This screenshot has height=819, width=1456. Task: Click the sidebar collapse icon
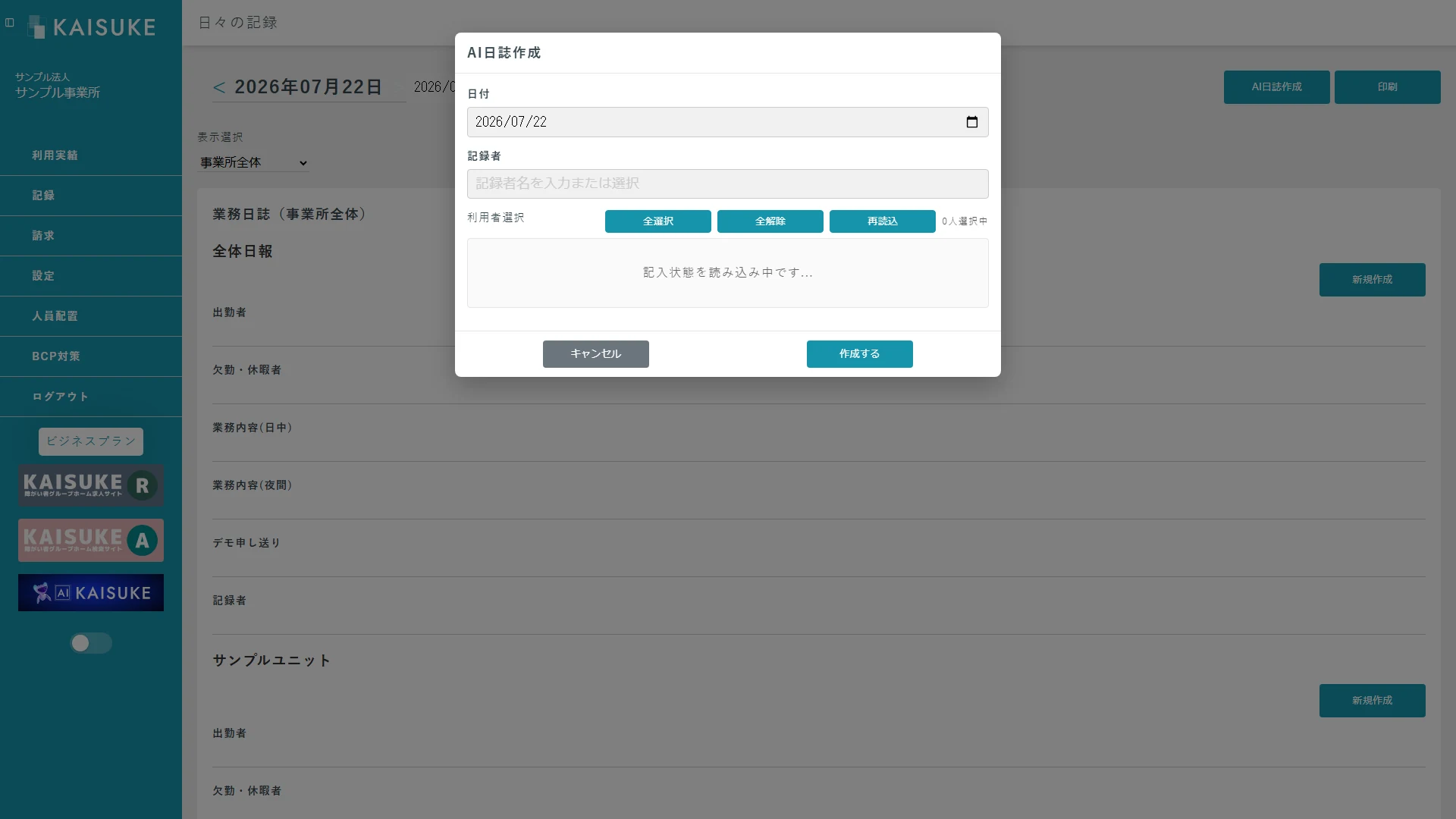(10, 23)
